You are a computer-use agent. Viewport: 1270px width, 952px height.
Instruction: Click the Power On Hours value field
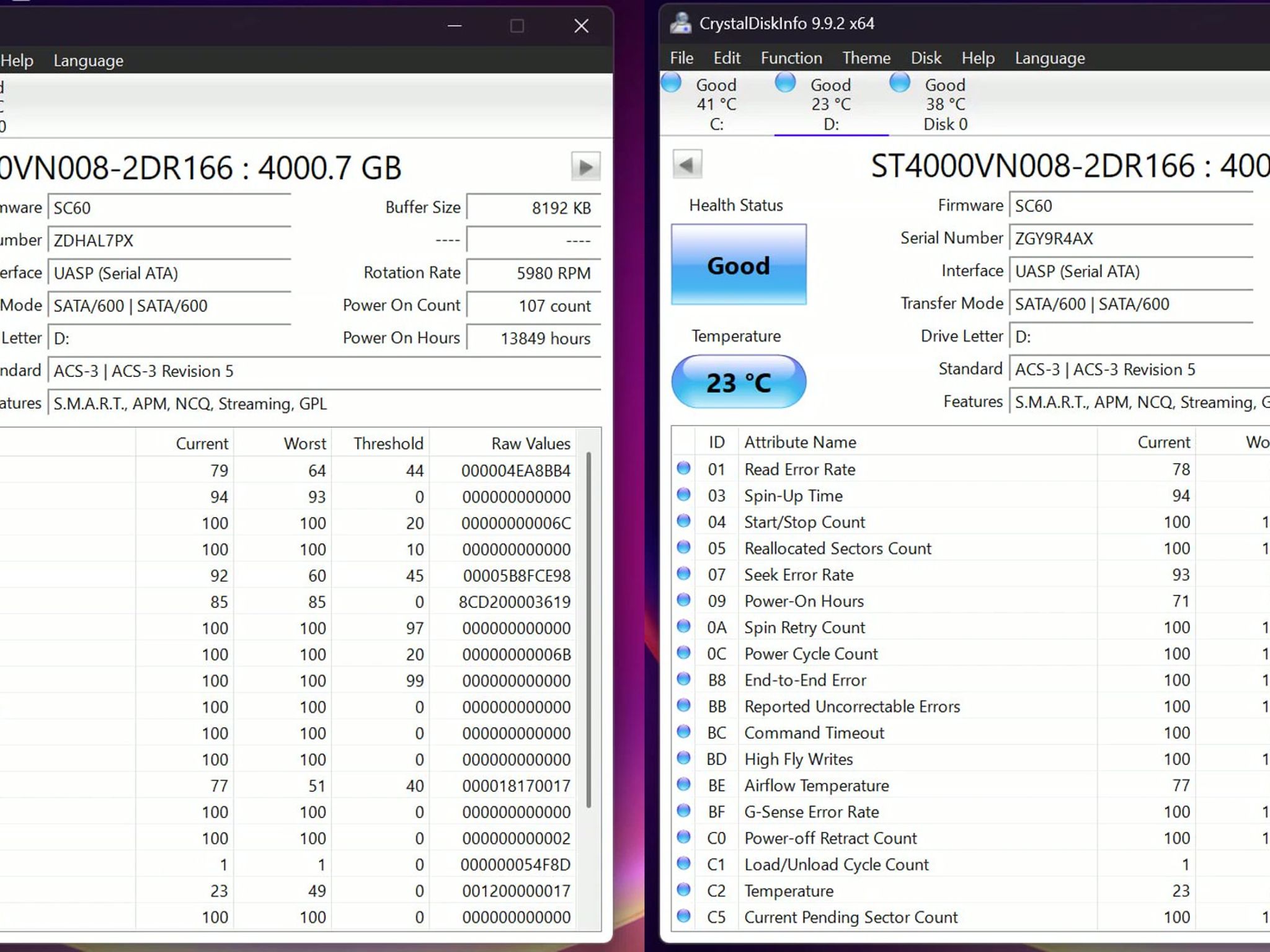tap(533, 338)
